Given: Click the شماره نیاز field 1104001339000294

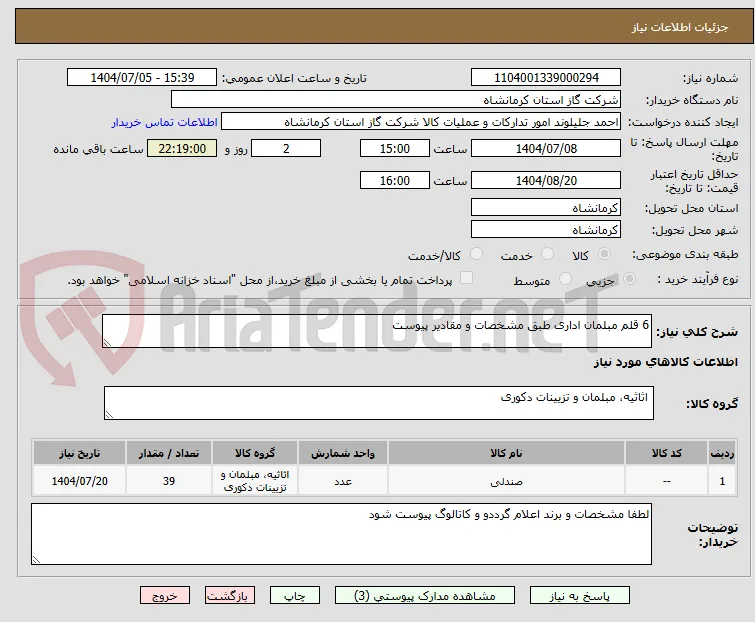Looking at the screenshot, I should click(x=546, y=78).
